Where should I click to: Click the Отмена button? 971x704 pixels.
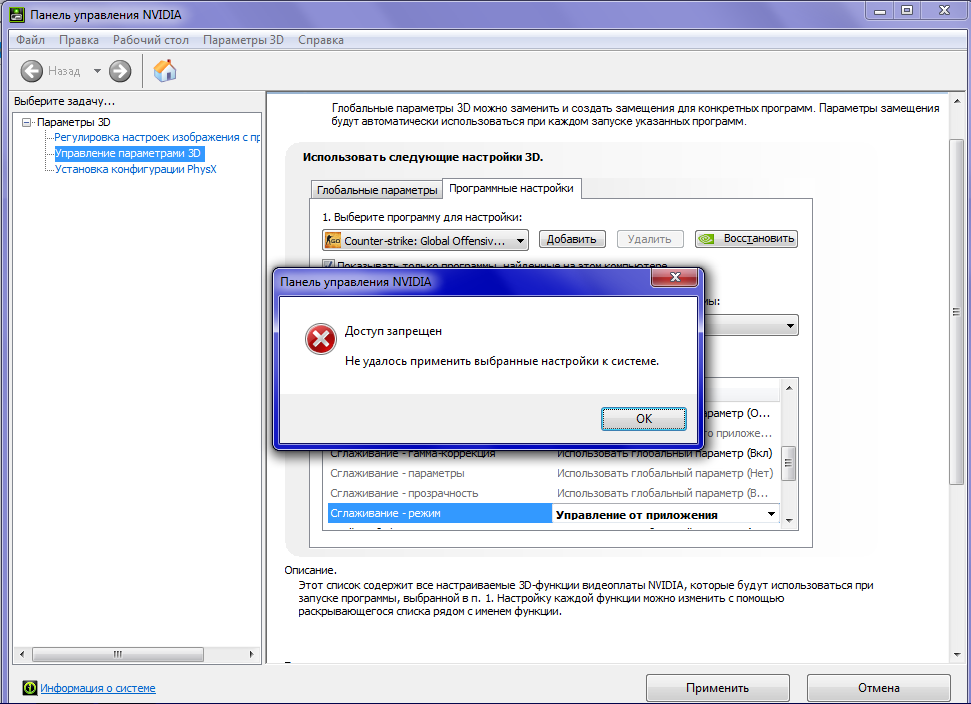click(878, 688)
